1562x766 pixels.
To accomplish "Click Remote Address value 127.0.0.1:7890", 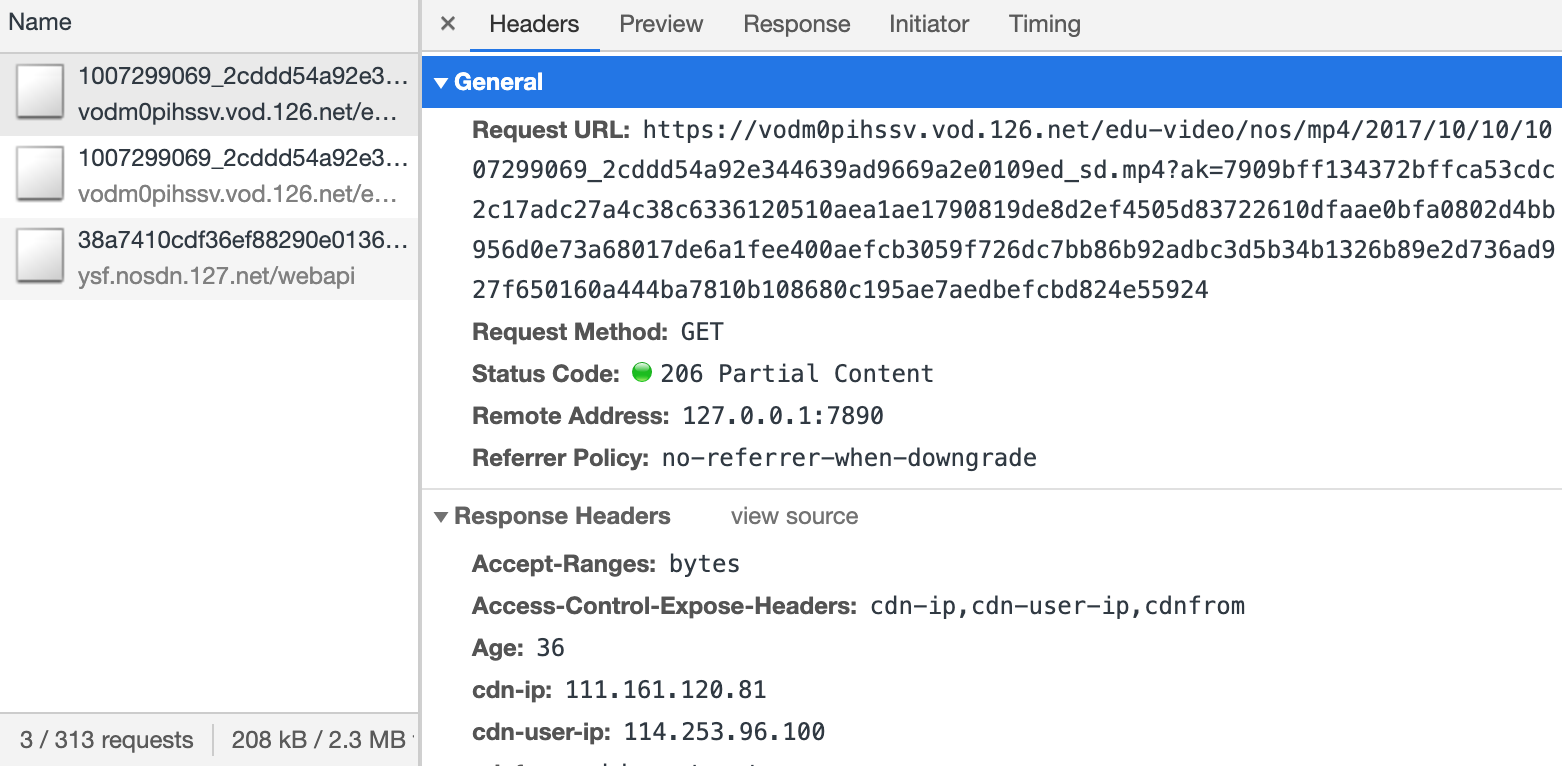I will [x=783, y=416].
